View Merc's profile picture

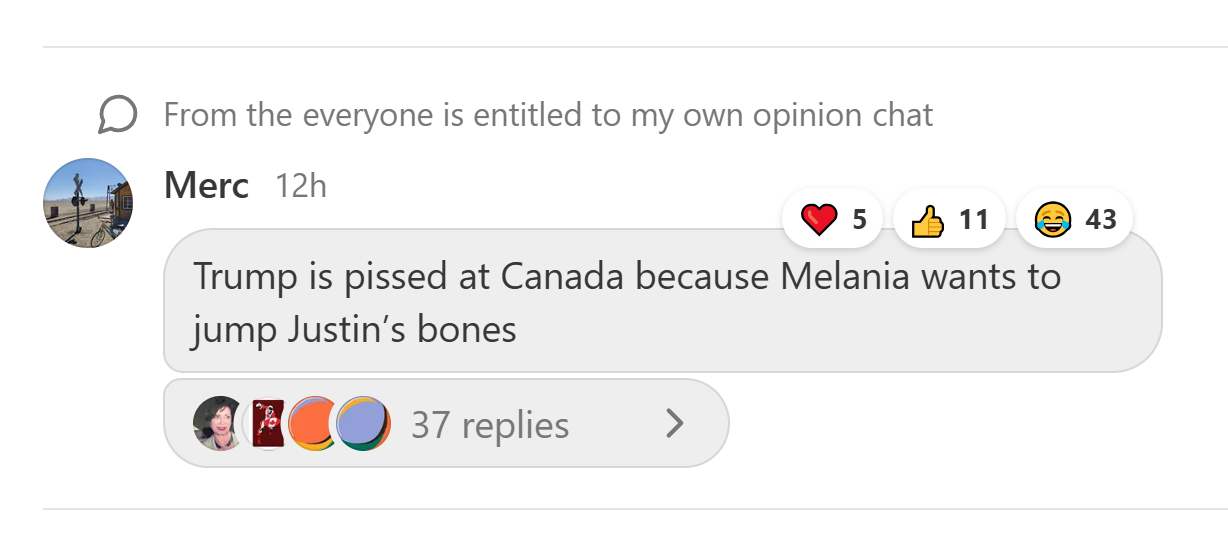tap(89, 203)
